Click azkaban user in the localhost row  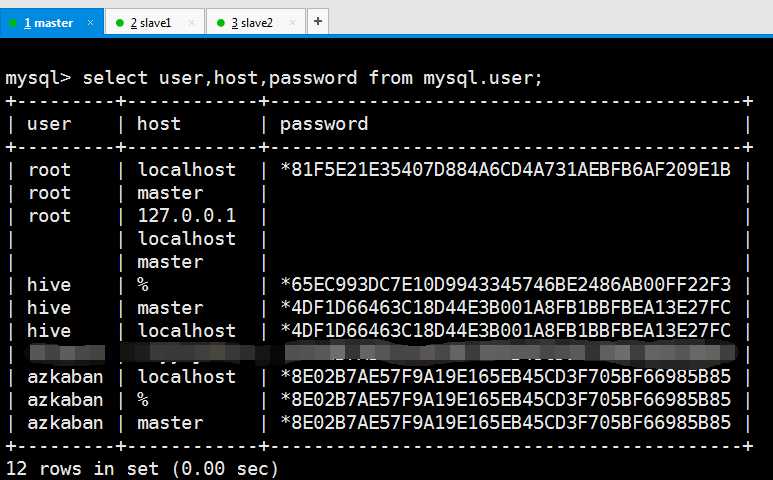(x=65, y=377)
